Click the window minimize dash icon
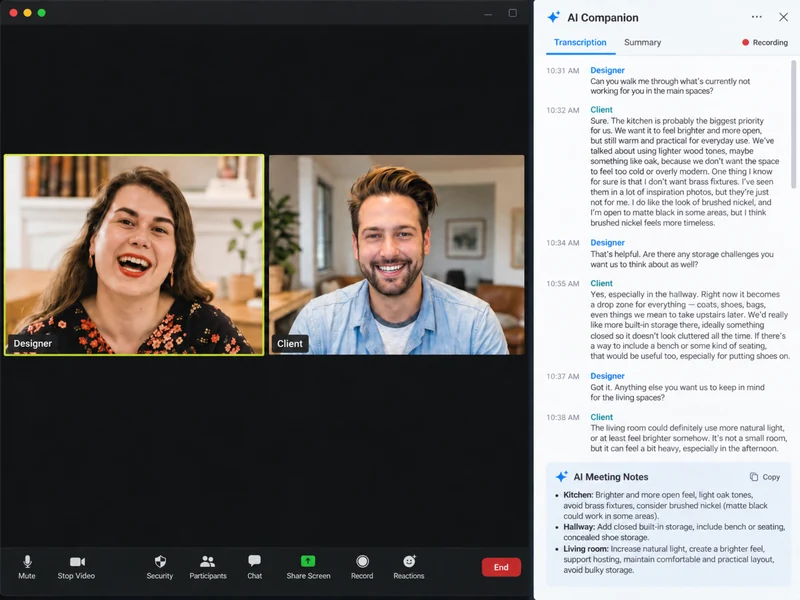Viewport: 800px width, 600px height. pyautogui.click(x=488, y=15)
